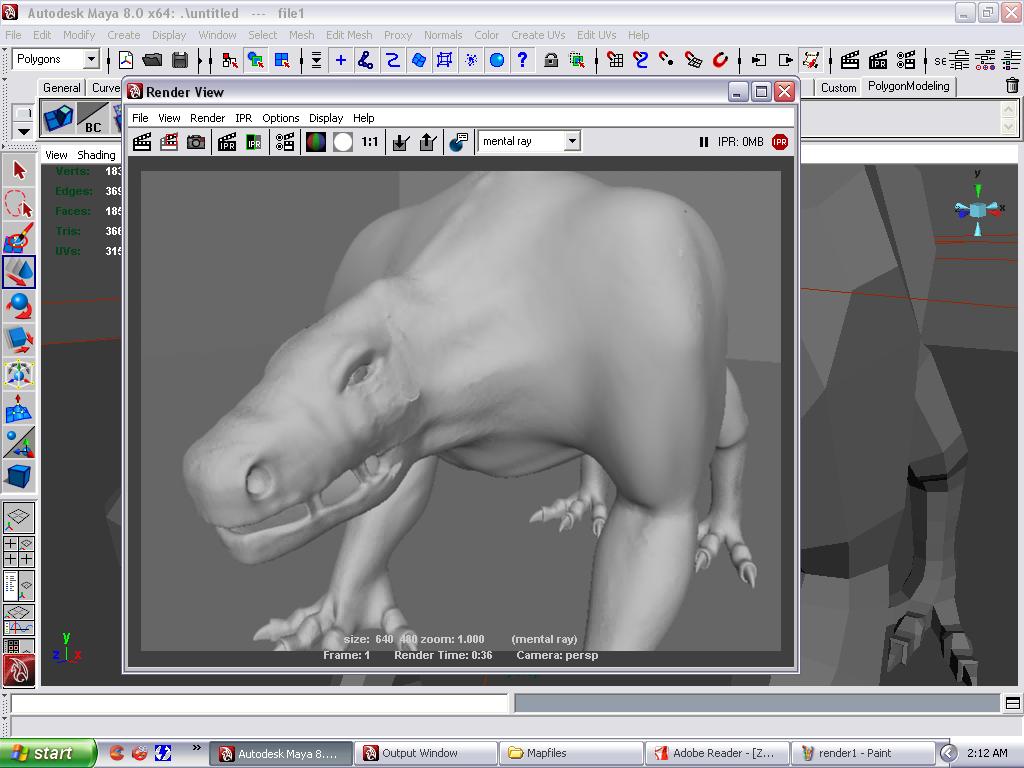Screen dimensions: 1024x768
Task: Open the mental ray renderer dropdown
Action: coord(570,141)
